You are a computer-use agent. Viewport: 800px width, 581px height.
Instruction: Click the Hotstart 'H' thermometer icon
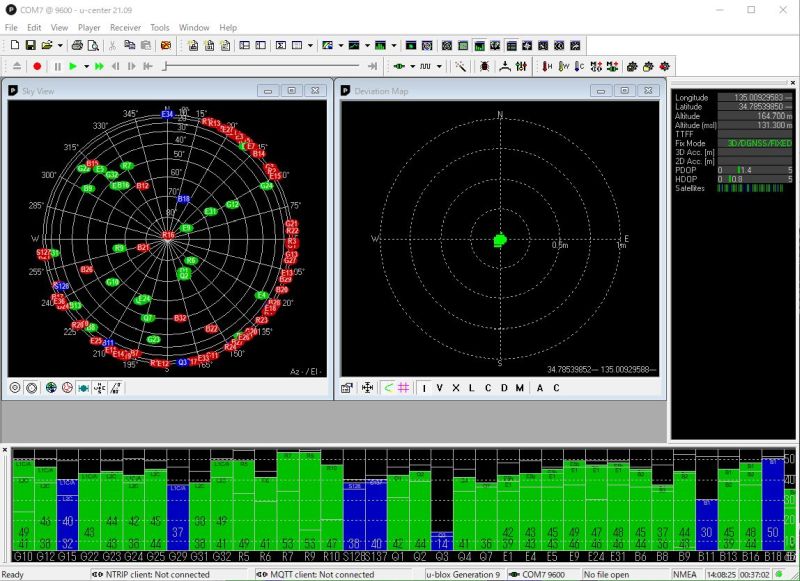tap(547, 66)
